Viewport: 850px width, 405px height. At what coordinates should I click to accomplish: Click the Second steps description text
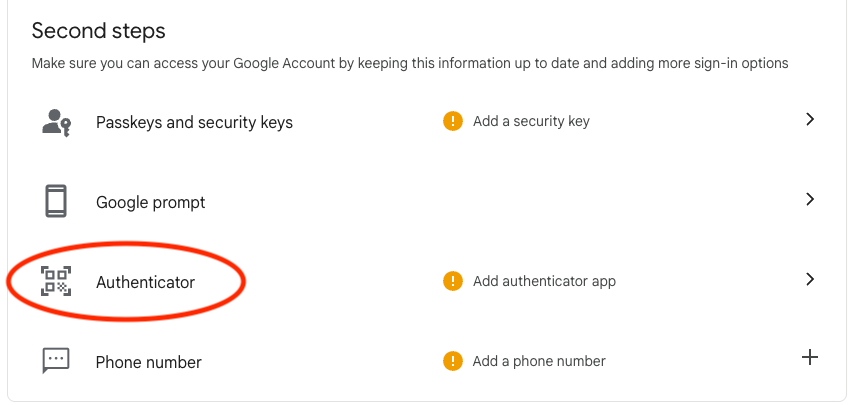(410, 63)
